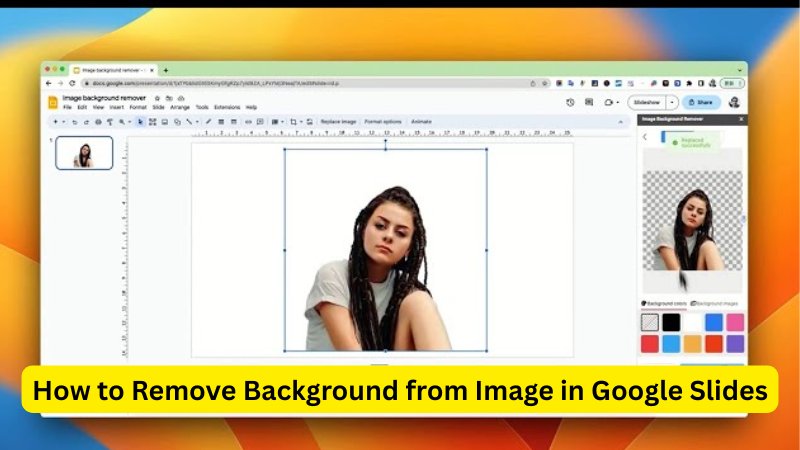Open the Zoom dropdown arrow
This screenshot has width=800, height=450.
coord(130,122)
